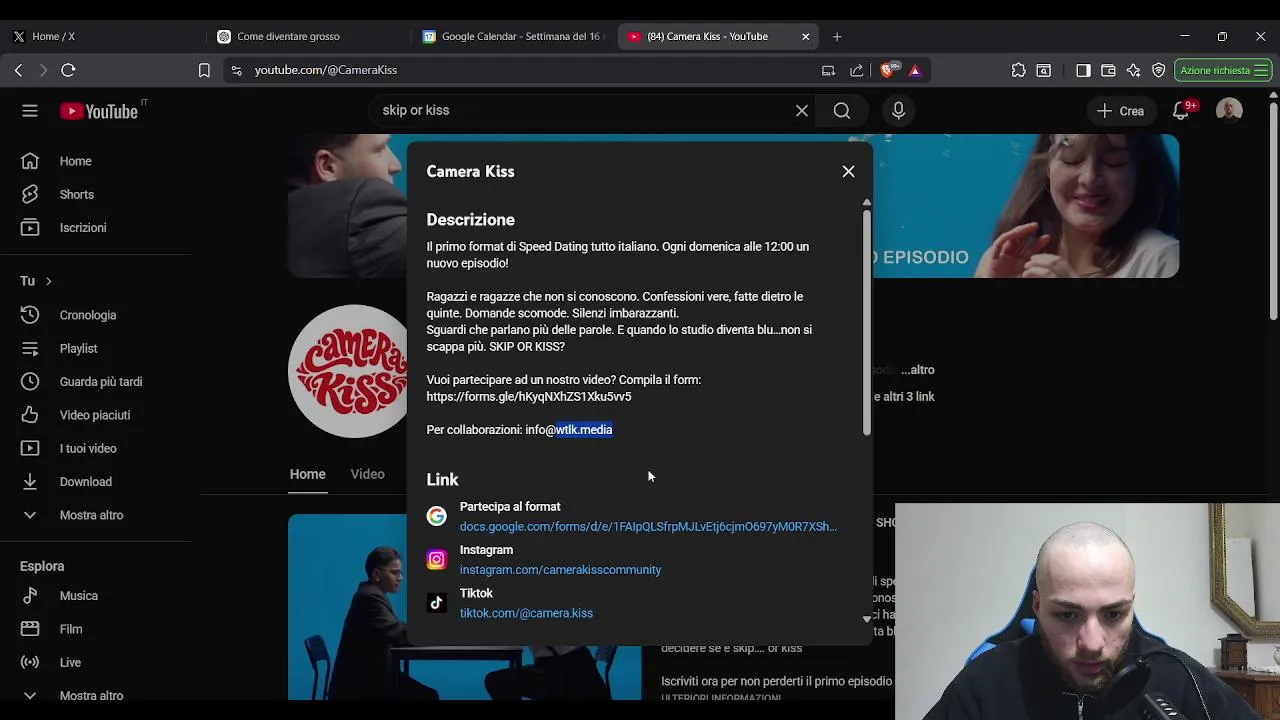The height and width of the screenshot is (720, 1280).
Task: Click the forms.gle link in description
Action: (x=529, y=396)
